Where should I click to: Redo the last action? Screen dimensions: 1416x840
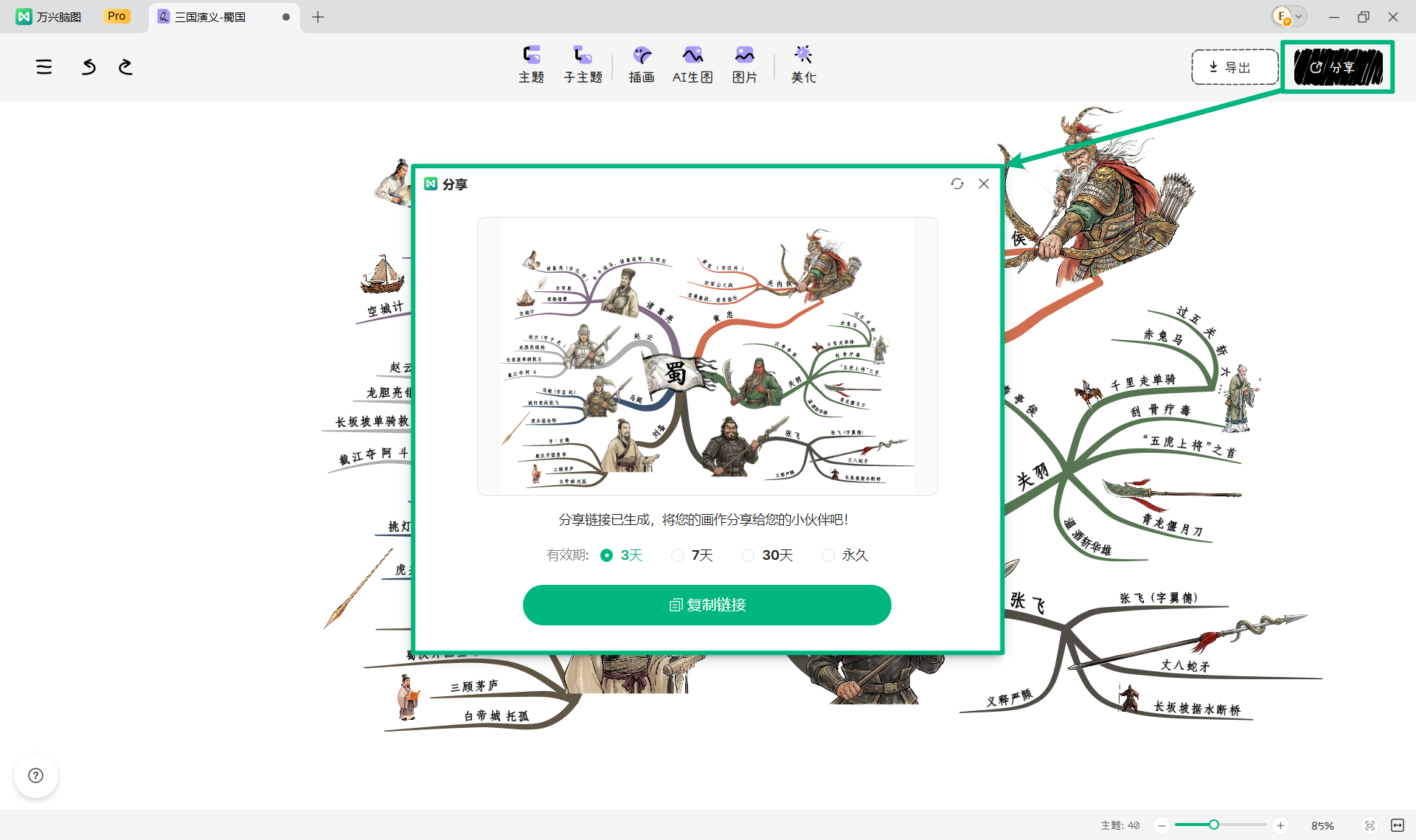click(x=125, y=67)
